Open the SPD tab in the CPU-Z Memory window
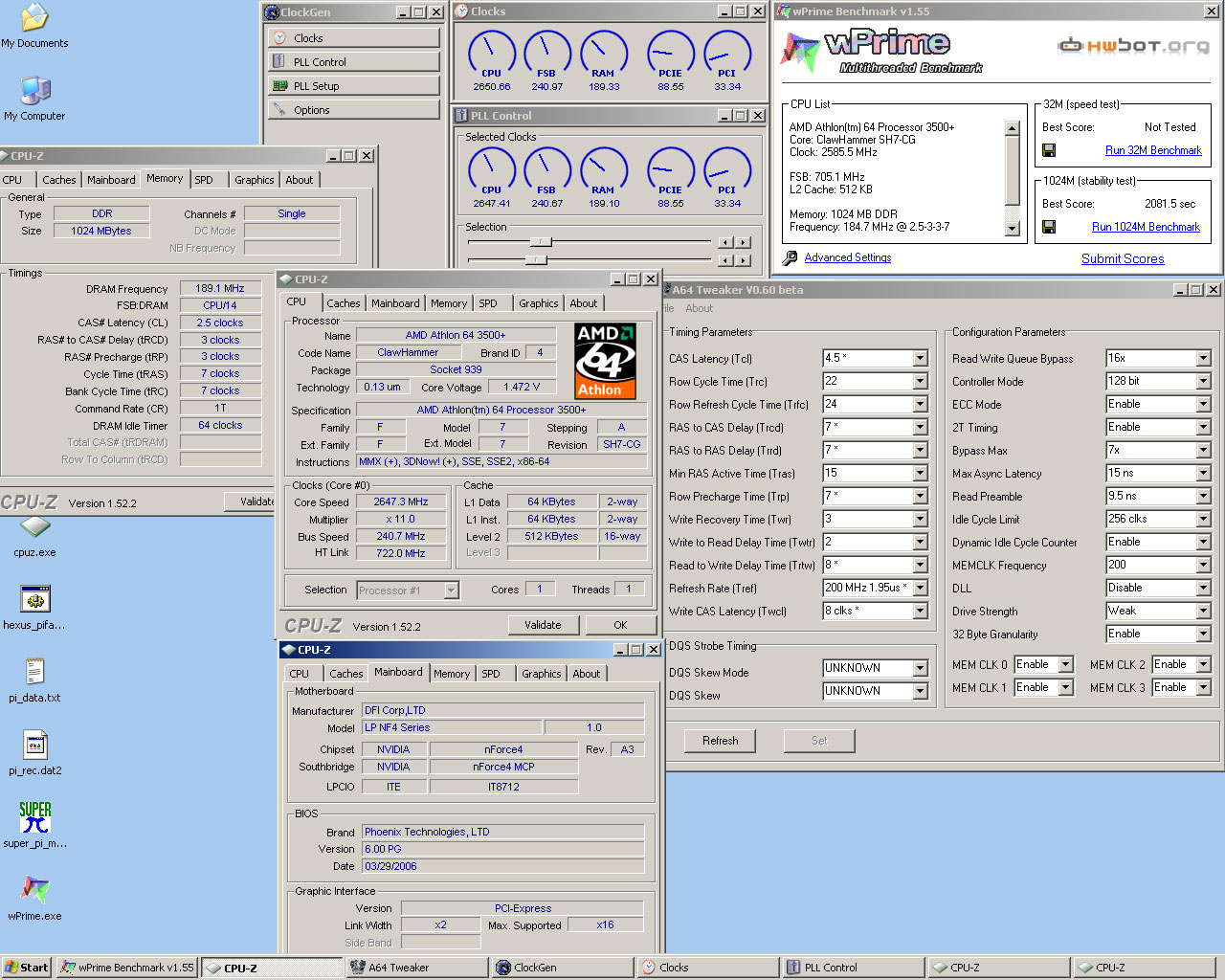The width and height of the screenshot is (1225, 980). point(204,180)
